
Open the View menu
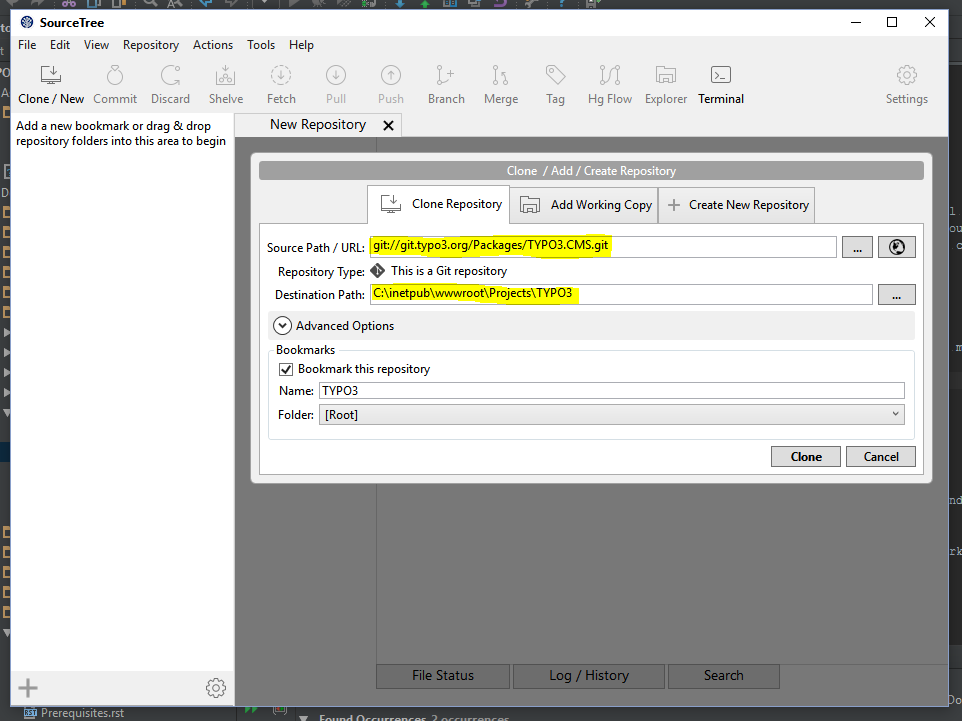point(96,45)
